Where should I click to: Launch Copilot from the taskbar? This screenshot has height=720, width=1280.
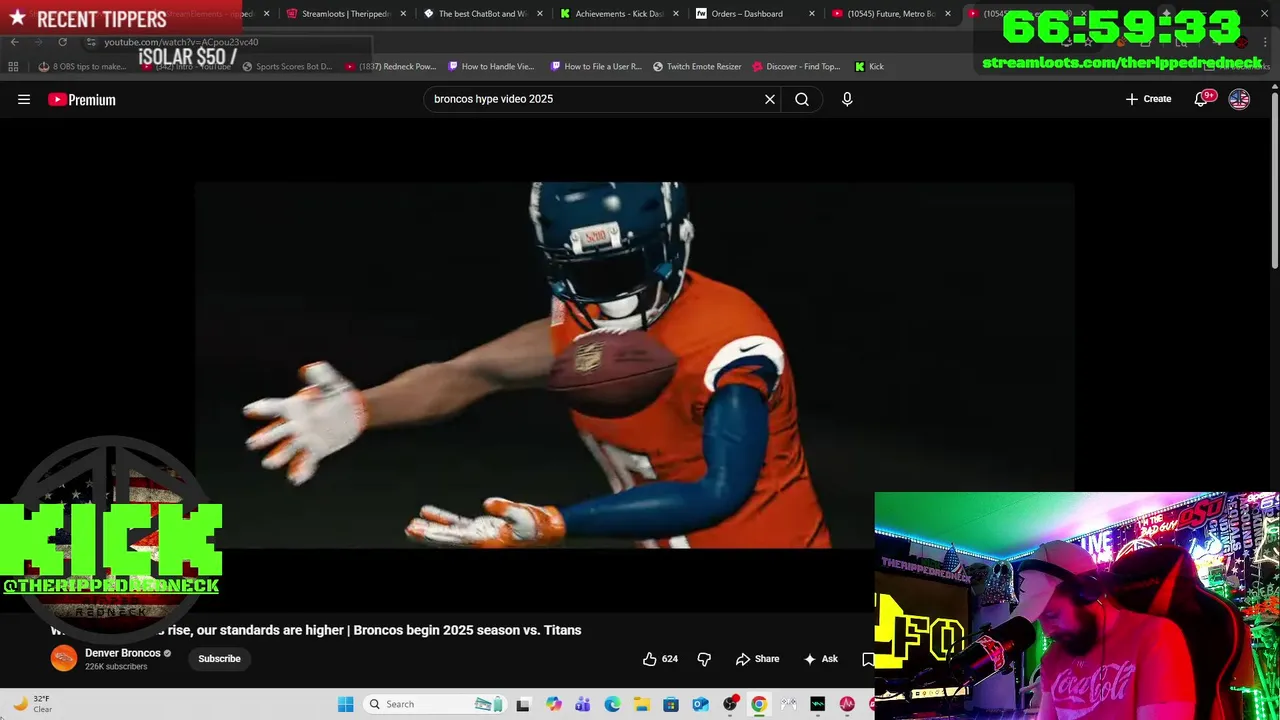(x=554, y=704)
